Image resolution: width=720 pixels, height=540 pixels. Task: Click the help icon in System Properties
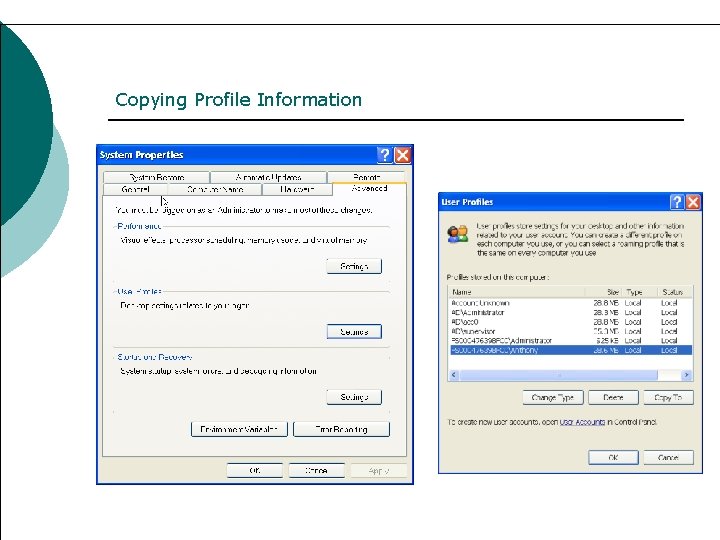point(384,155)
